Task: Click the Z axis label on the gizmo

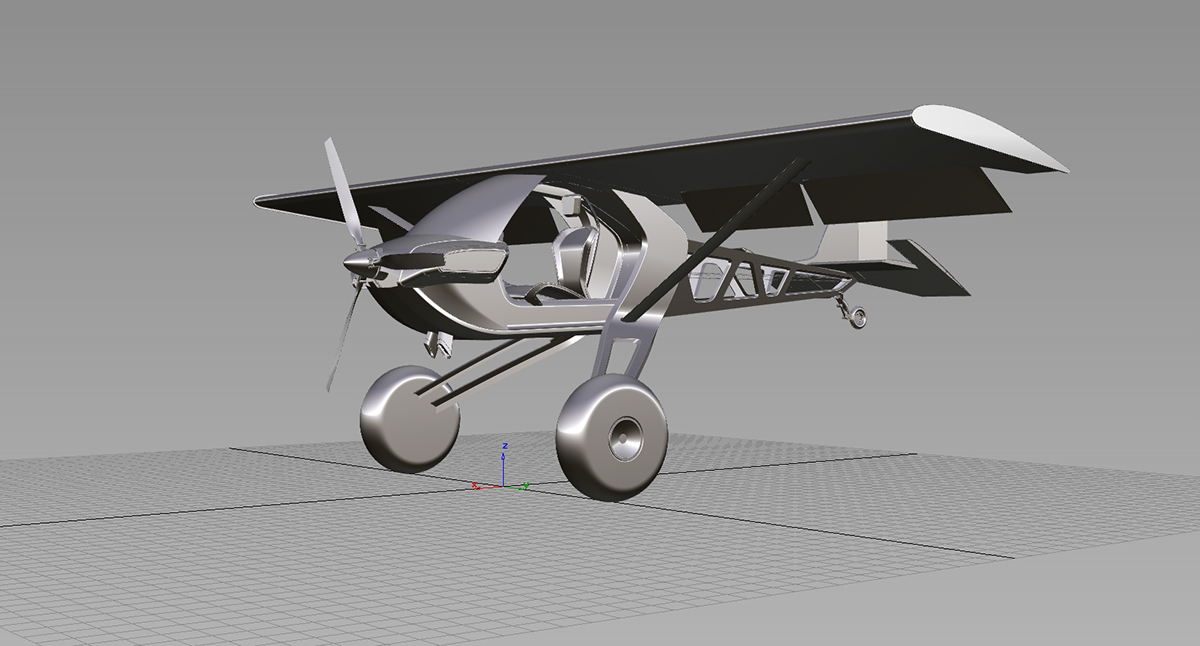Action: 505,446
